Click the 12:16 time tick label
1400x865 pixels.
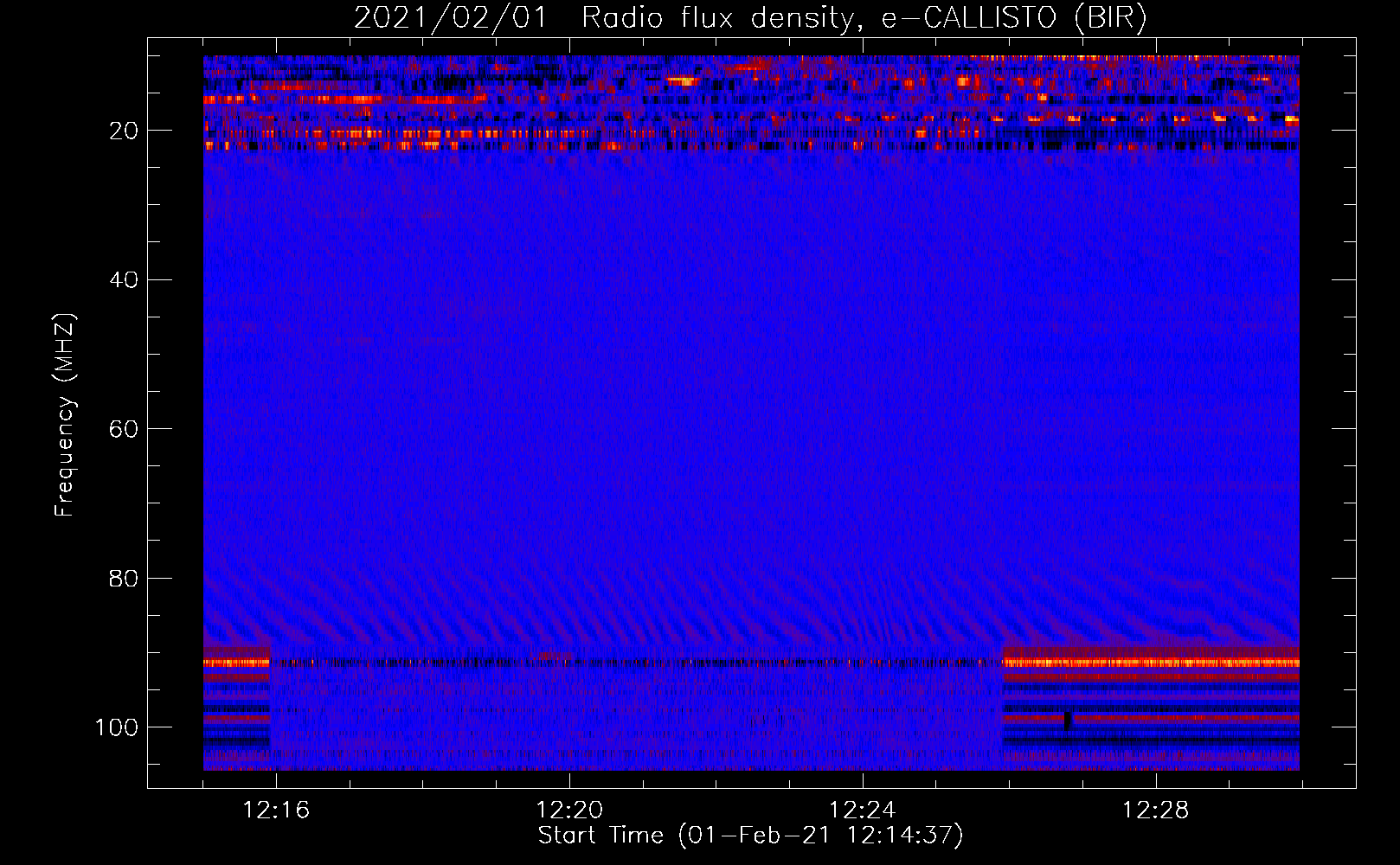(x=276, y=811)
